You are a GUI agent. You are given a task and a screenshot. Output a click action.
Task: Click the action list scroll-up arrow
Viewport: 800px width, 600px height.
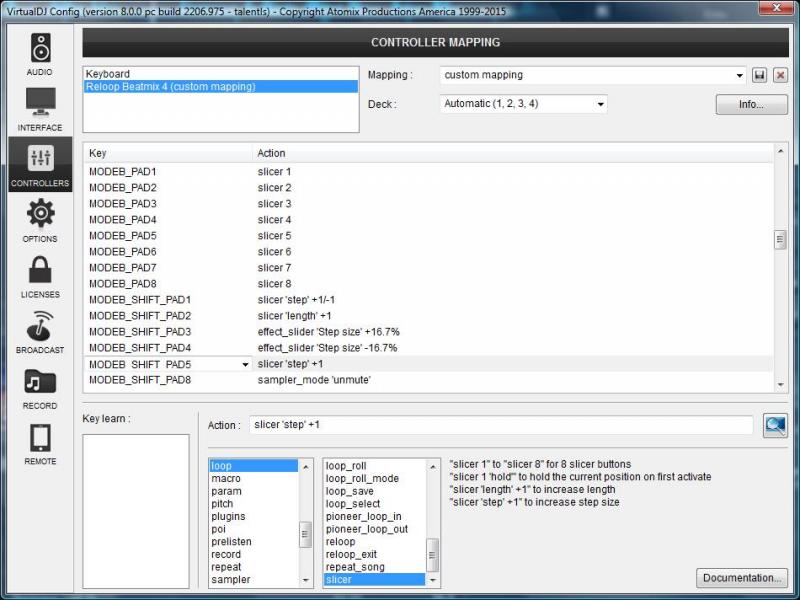tap(433, 466)
